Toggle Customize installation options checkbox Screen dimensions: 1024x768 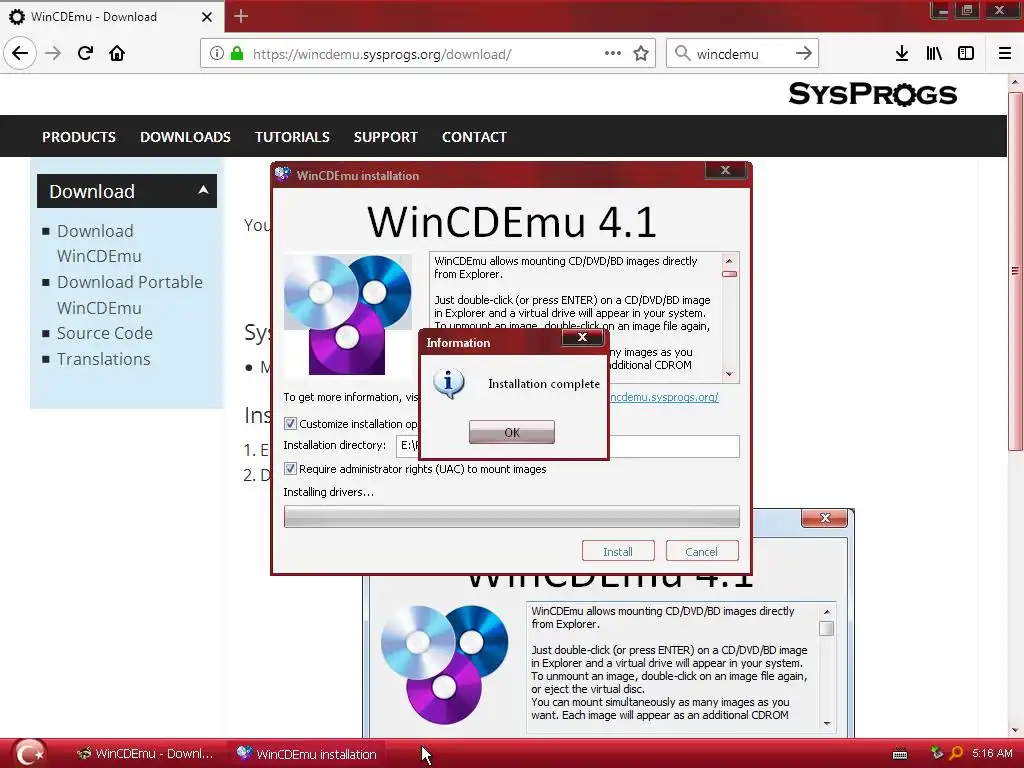(291, 424)
